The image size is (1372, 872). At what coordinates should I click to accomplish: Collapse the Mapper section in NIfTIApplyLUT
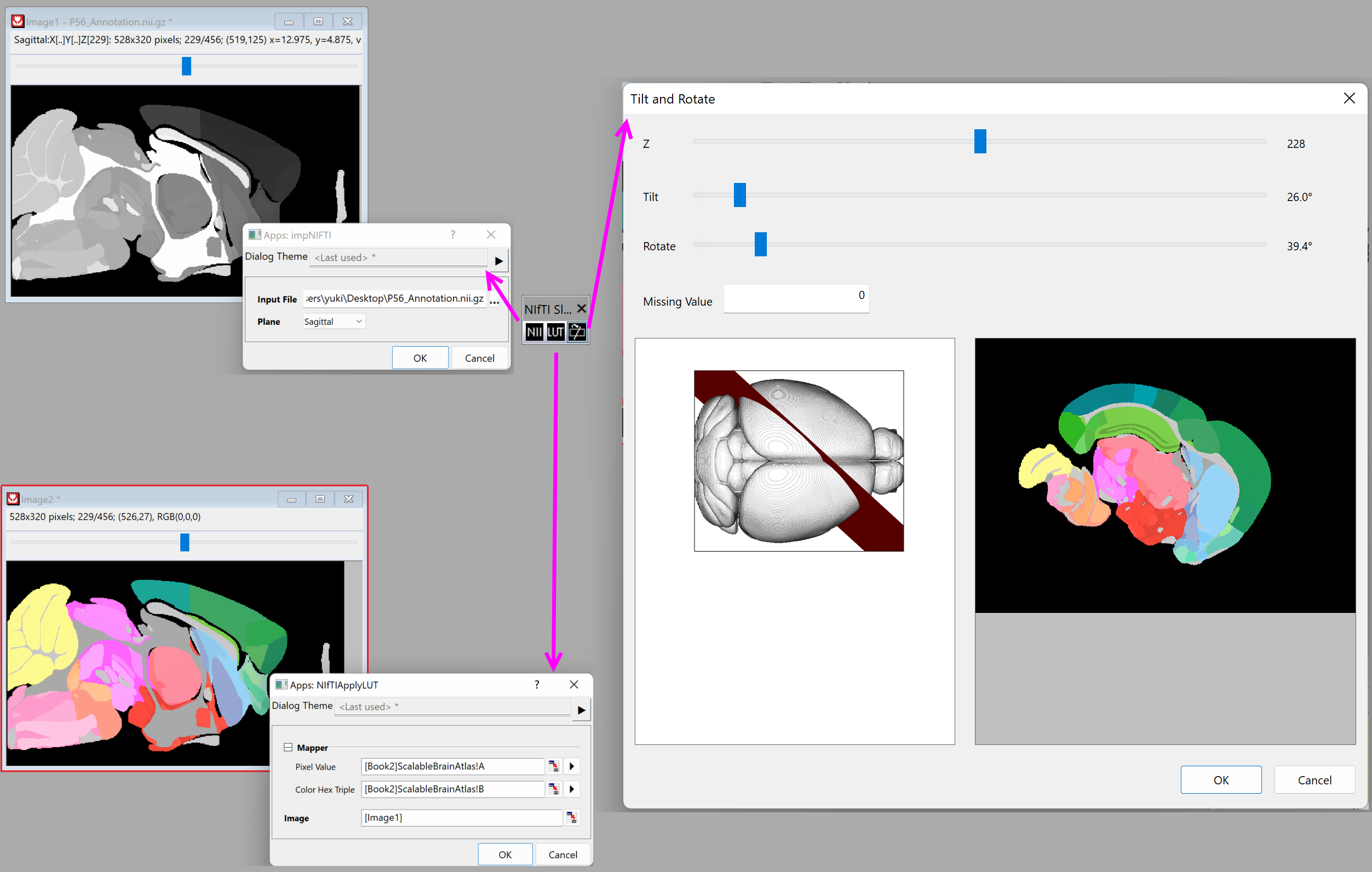(289, 747)
